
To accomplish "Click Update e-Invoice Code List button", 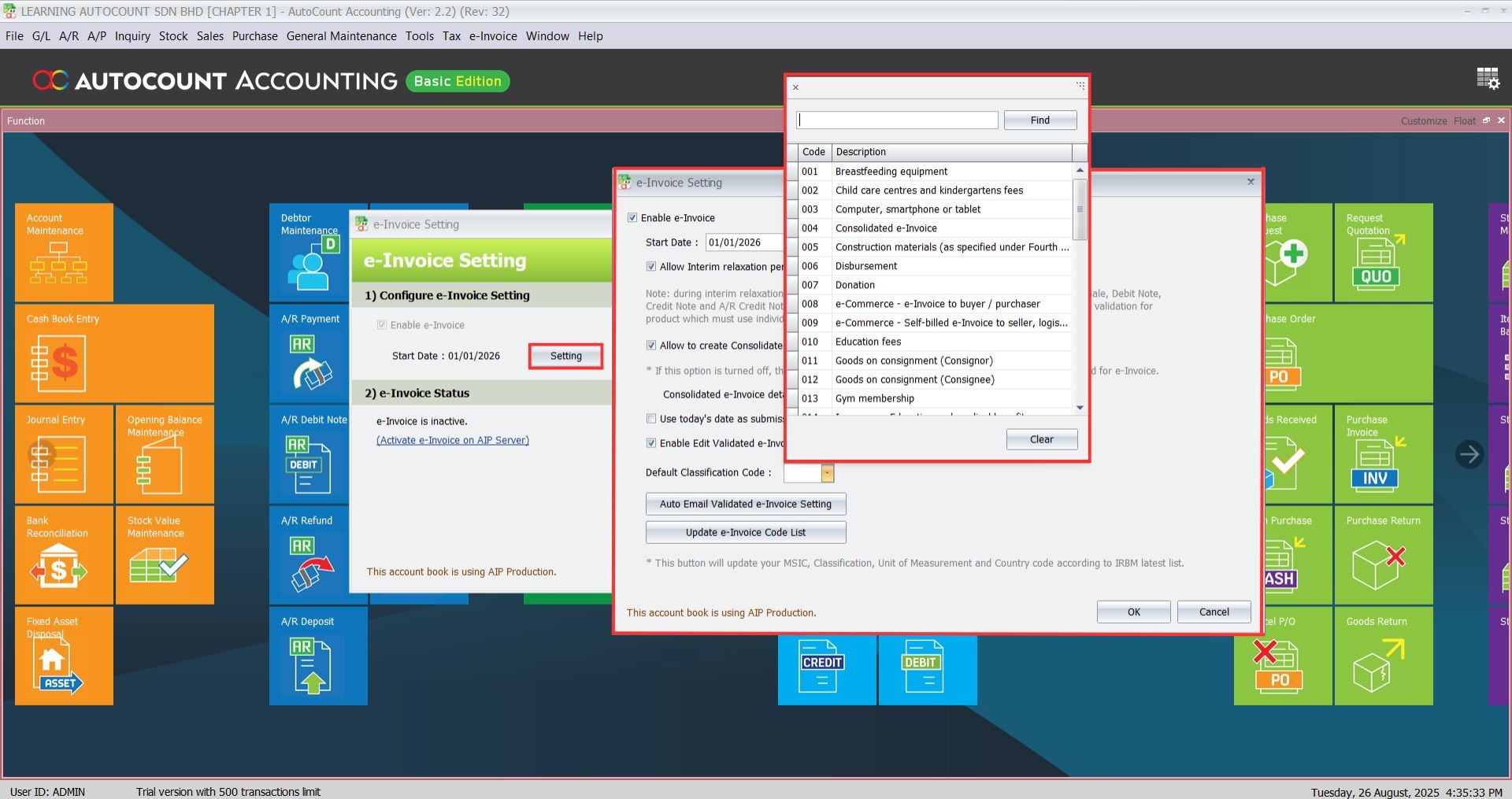I will (x=745, y=532).
